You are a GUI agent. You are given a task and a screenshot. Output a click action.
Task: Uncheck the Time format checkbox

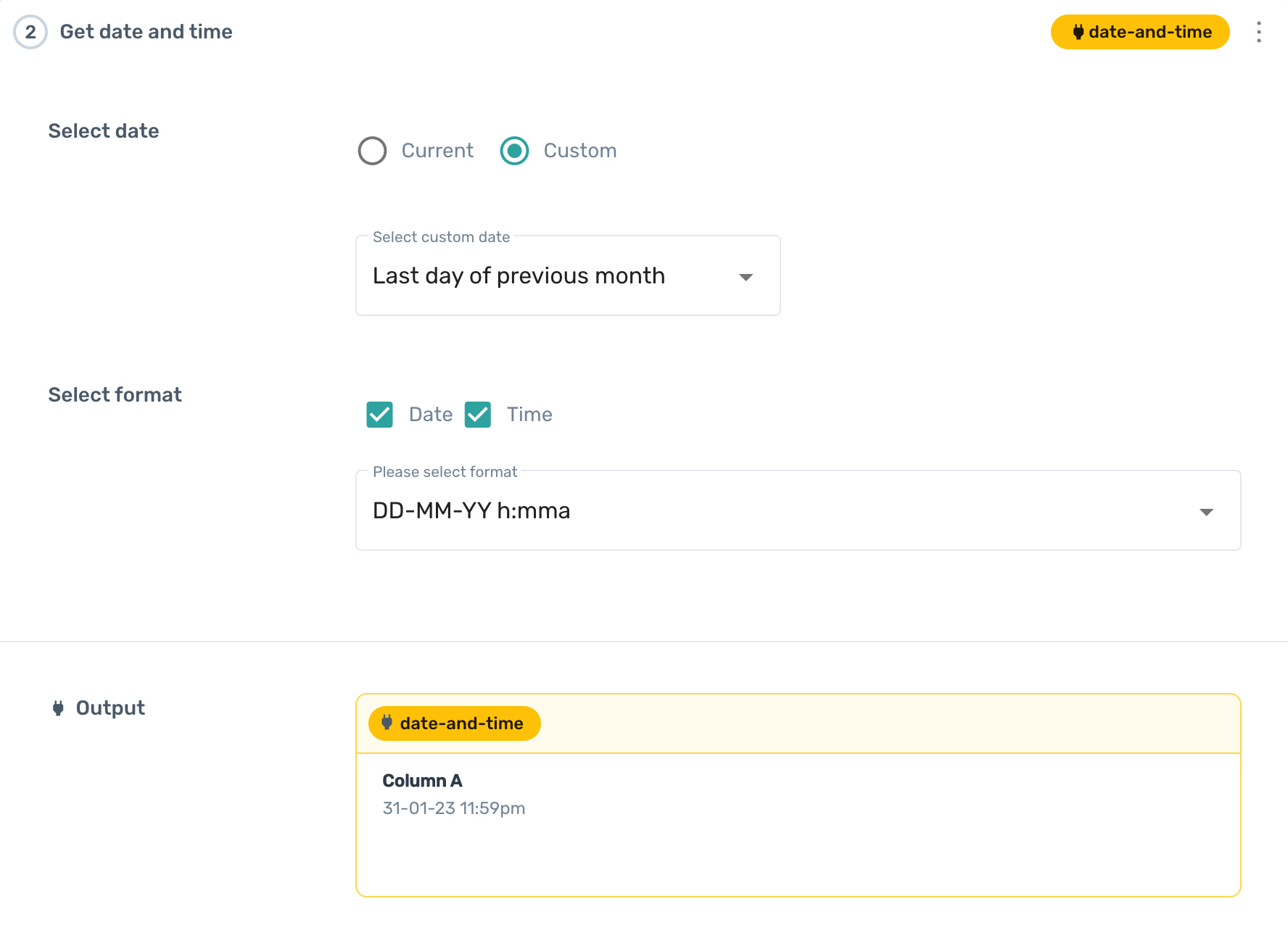(478, 415)
